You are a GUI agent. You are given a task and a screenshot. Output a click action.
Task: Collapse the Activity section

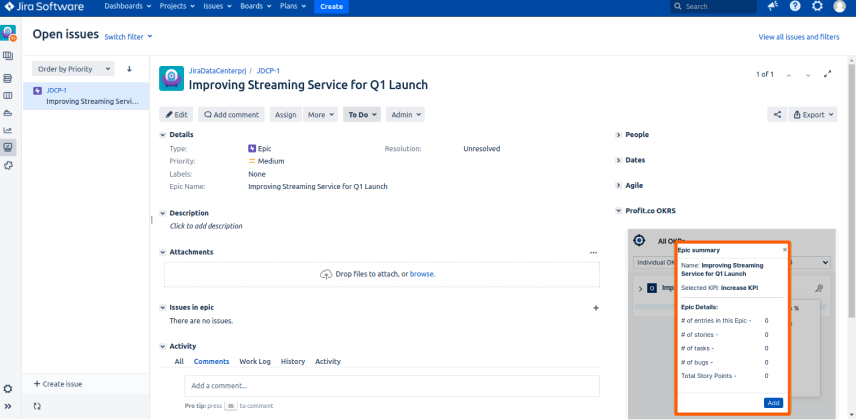(x=162, y=346)
